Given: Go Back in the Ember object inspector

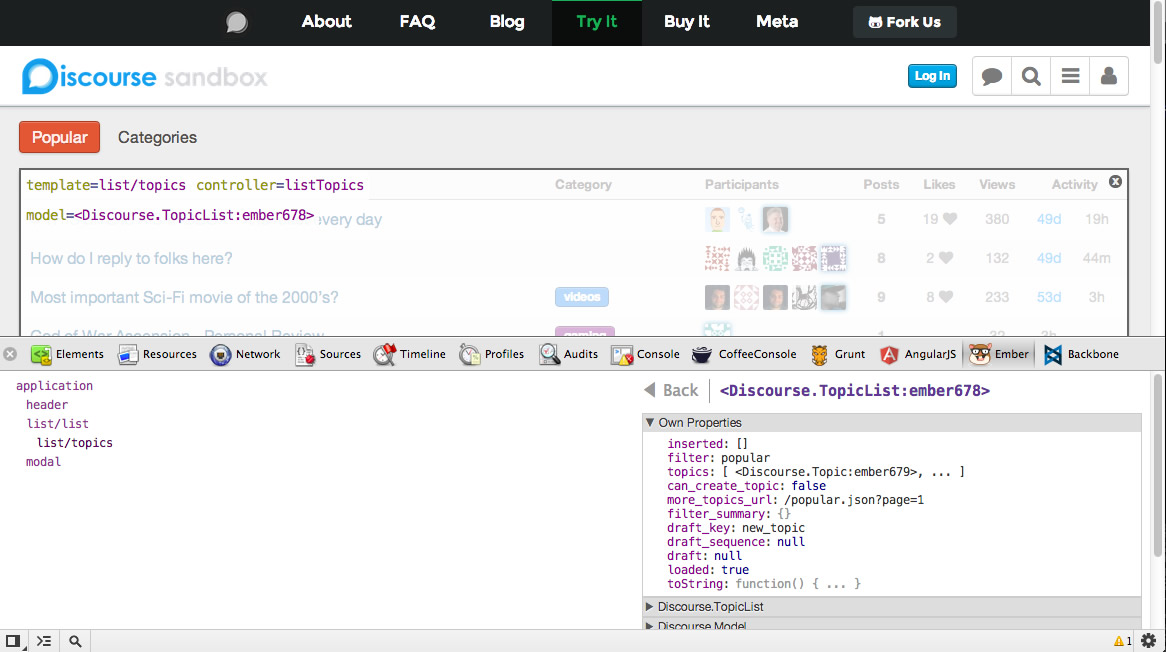Looking at the screenshot, I should click(x=671, y=391).
